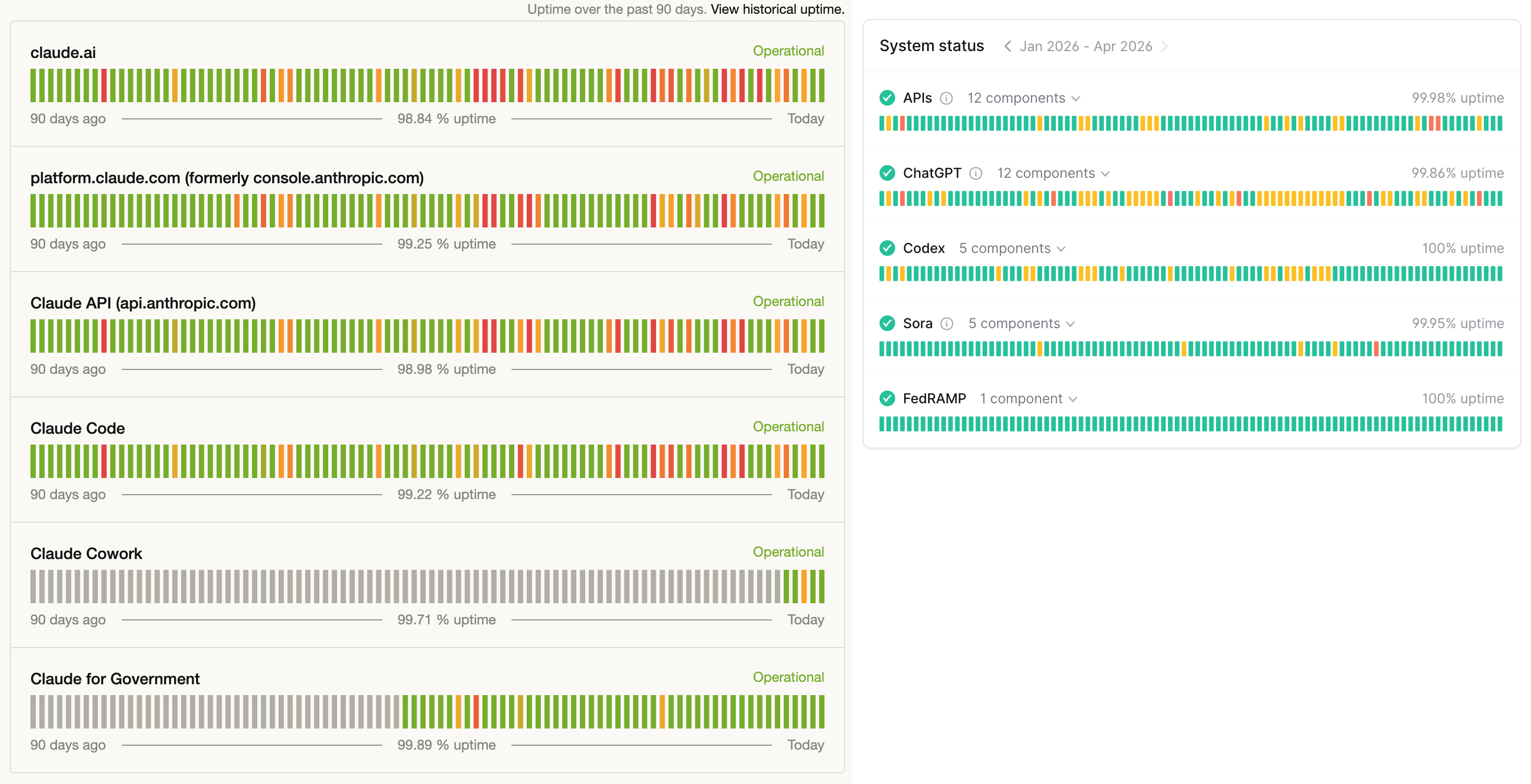
Task: Click the Claude Code component heading
Action: click(77, 428)
